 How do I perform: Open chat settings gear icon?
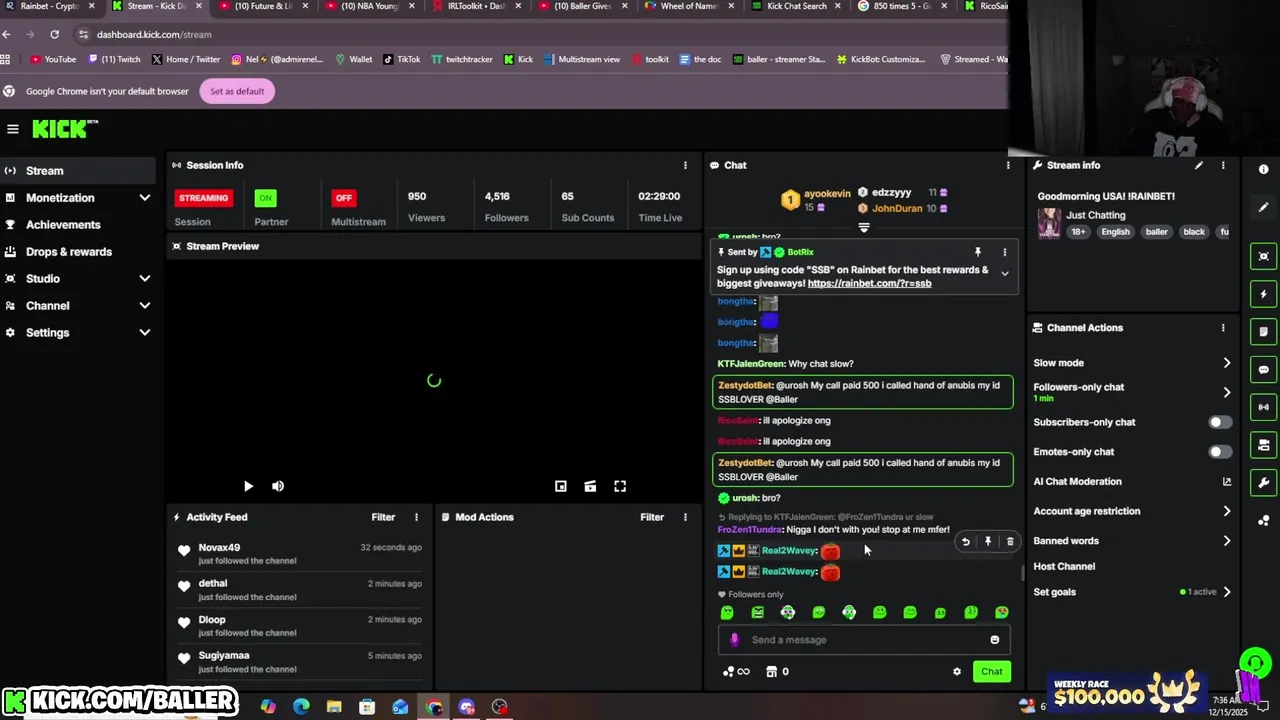[x=957, y=672]
